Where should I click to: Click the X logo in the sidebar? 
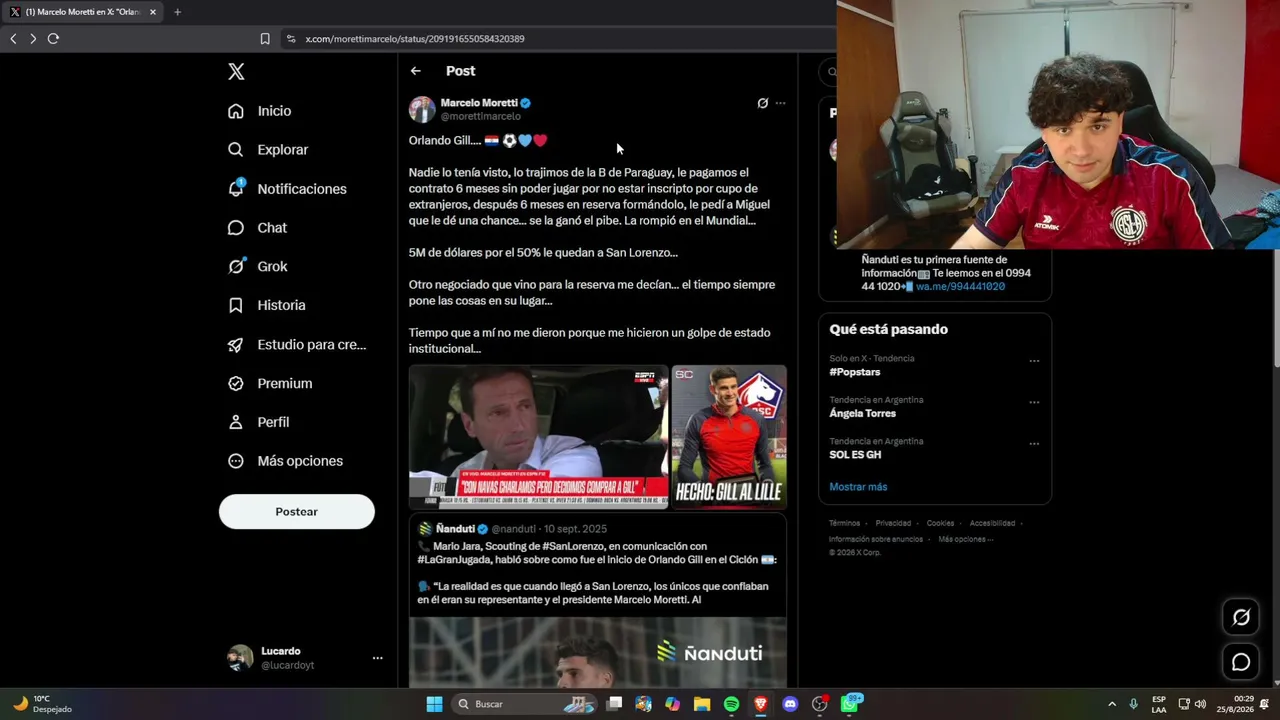pyautogui.click(x=236, y=71)
